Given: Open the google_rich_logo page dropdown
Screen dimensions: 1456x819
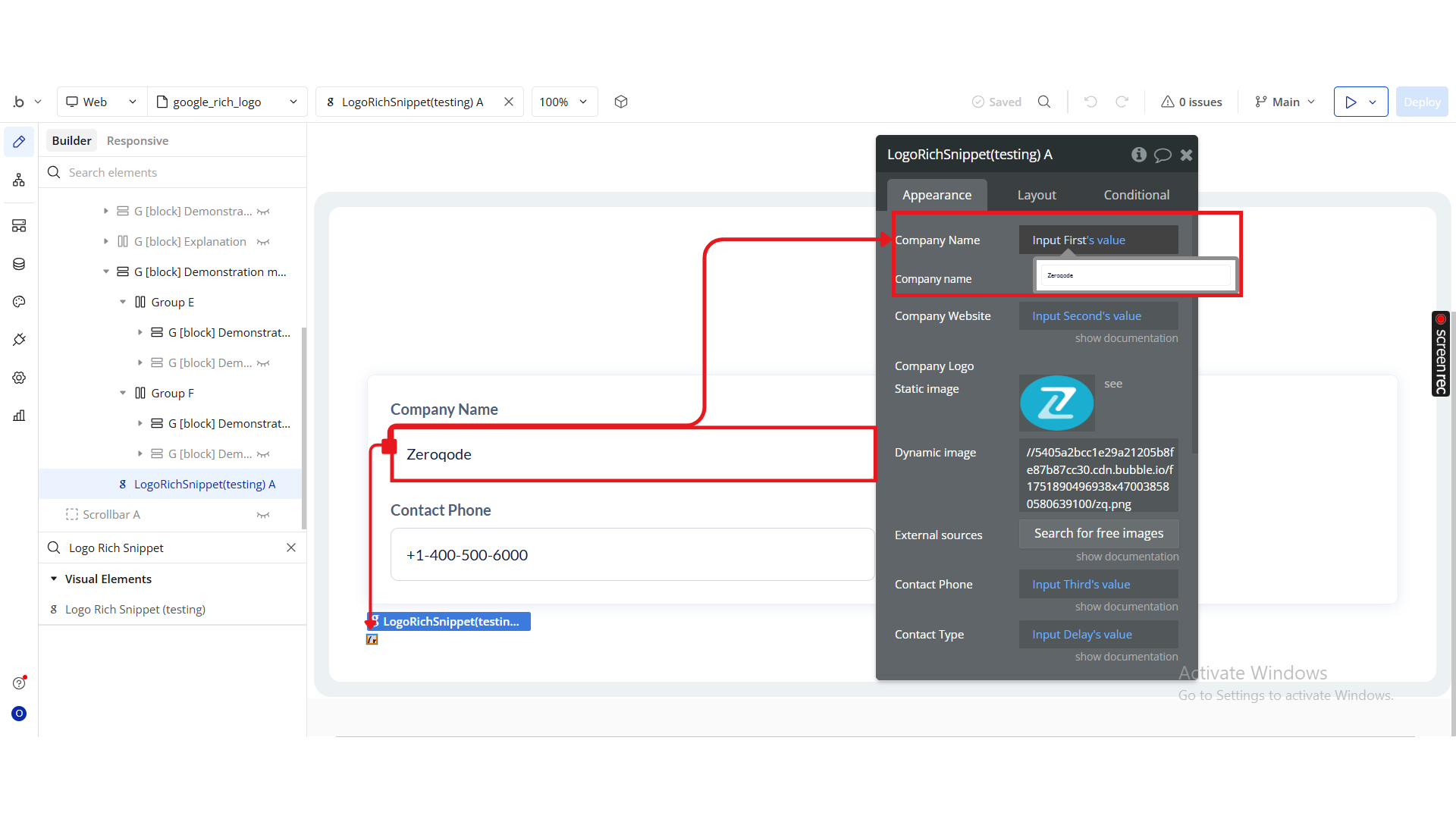Looking at the screenshot, I should click(227, 102).
